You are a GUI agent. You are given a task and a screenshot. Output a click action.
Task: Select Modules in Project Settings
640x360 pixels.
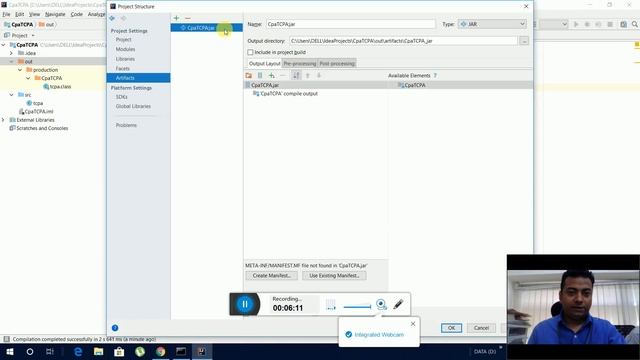pos(125,49)
